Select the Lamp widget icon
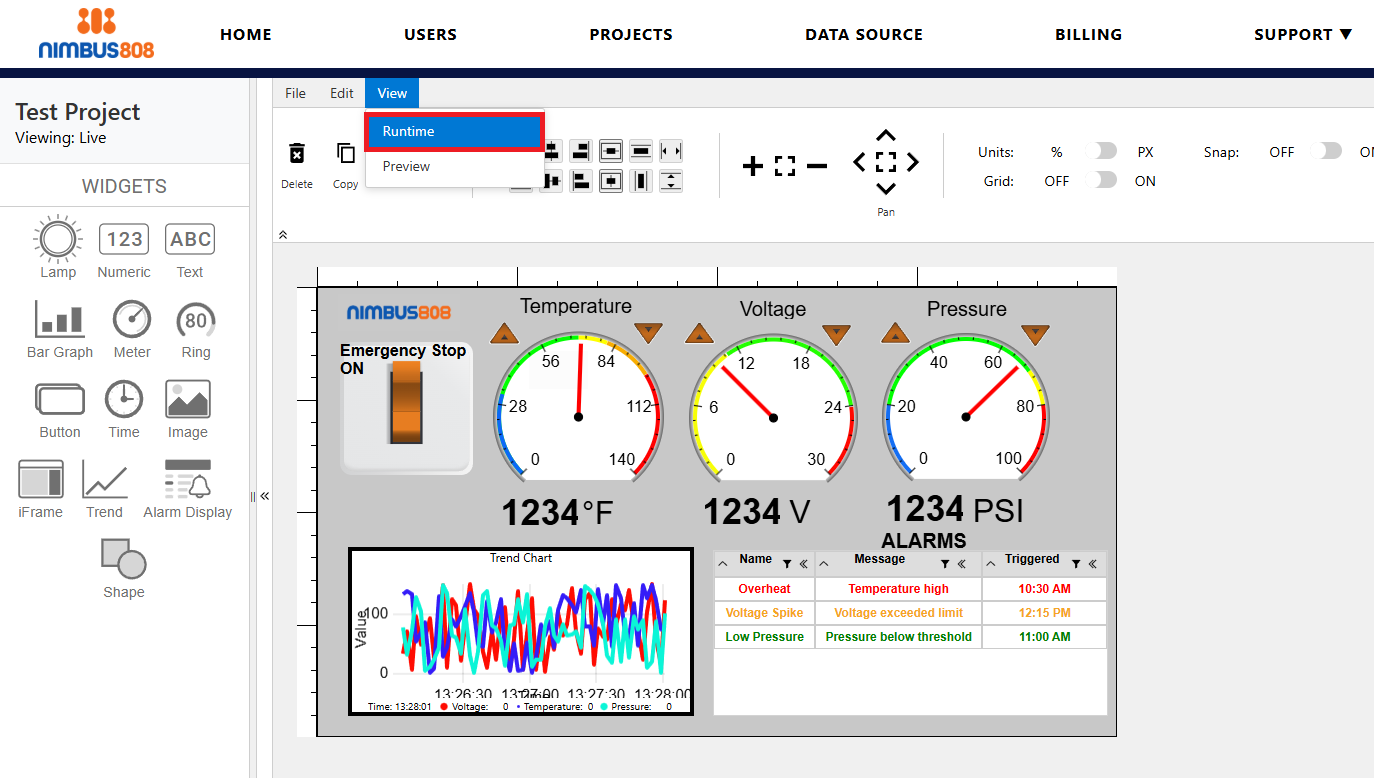This screenshot has width=1374, height=778. (58, 240)
